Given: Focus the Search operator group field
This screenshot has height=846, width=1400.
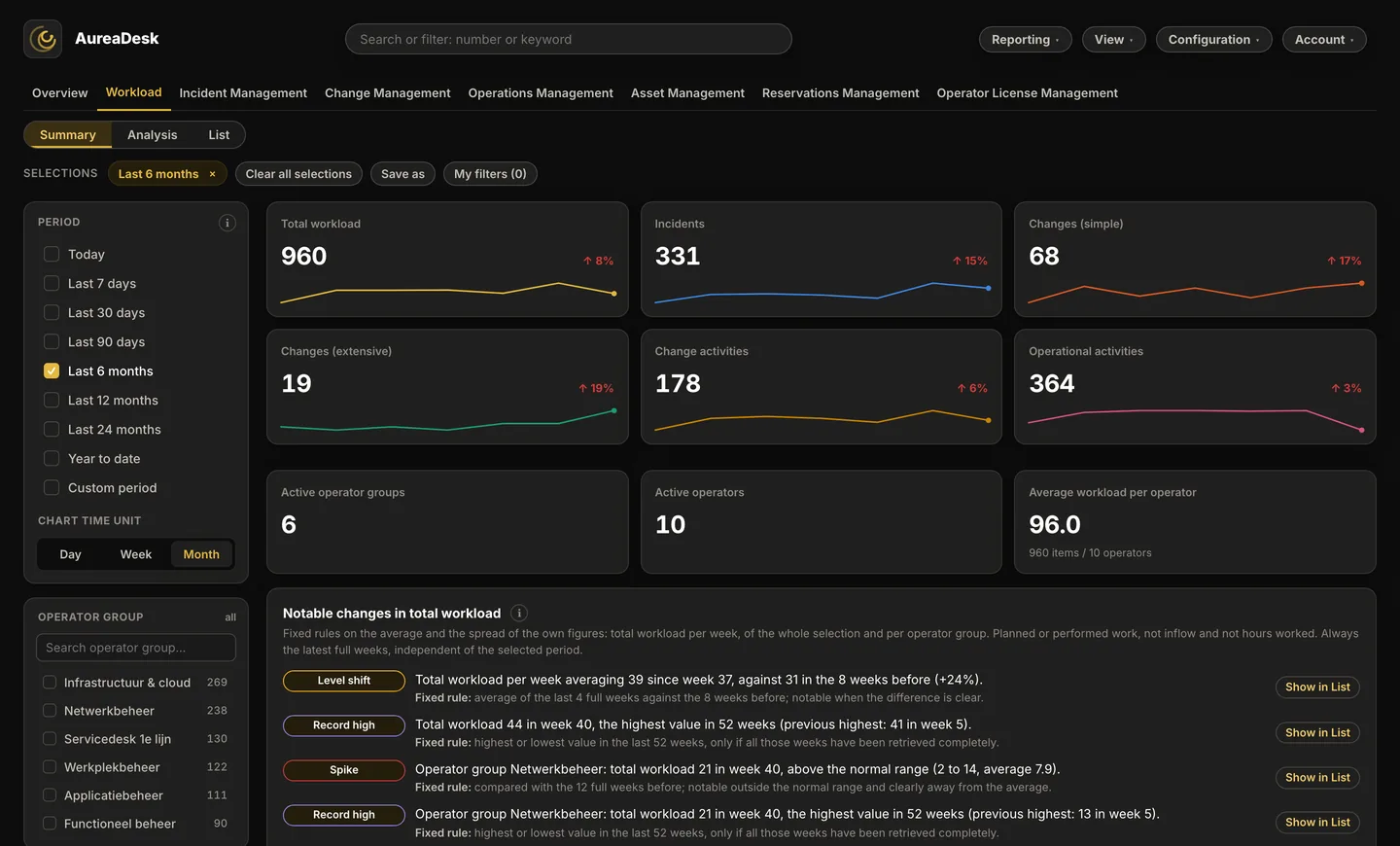Looking at the screenshot, I should click(136, 648).
